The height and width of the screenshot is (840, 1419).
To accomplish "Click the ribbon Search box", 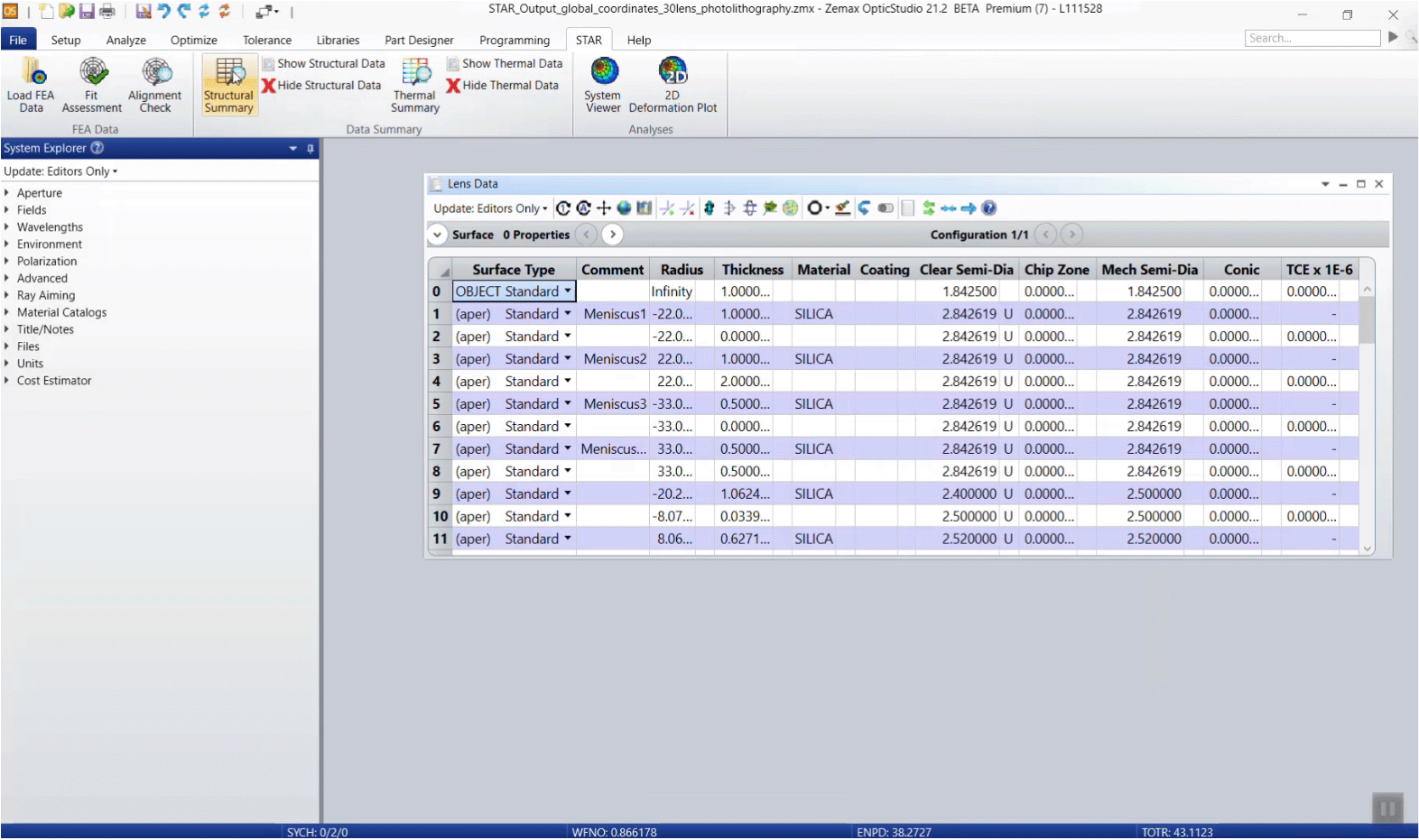I will 1312,38.
